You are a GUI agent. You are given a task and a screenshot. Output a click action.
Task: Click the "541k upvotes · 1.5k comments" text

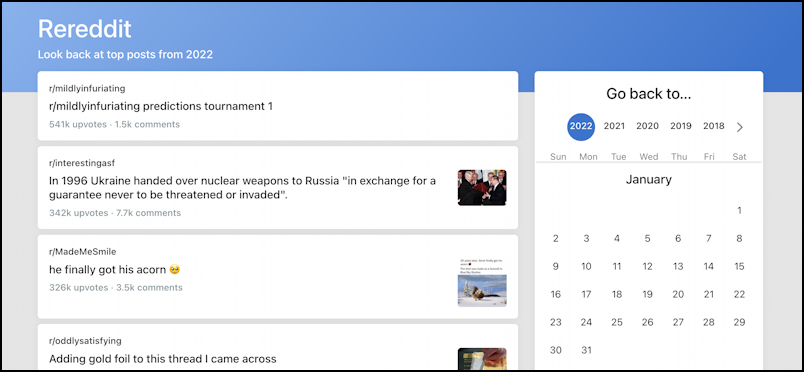pyautogui.click(x=114, y=124)
